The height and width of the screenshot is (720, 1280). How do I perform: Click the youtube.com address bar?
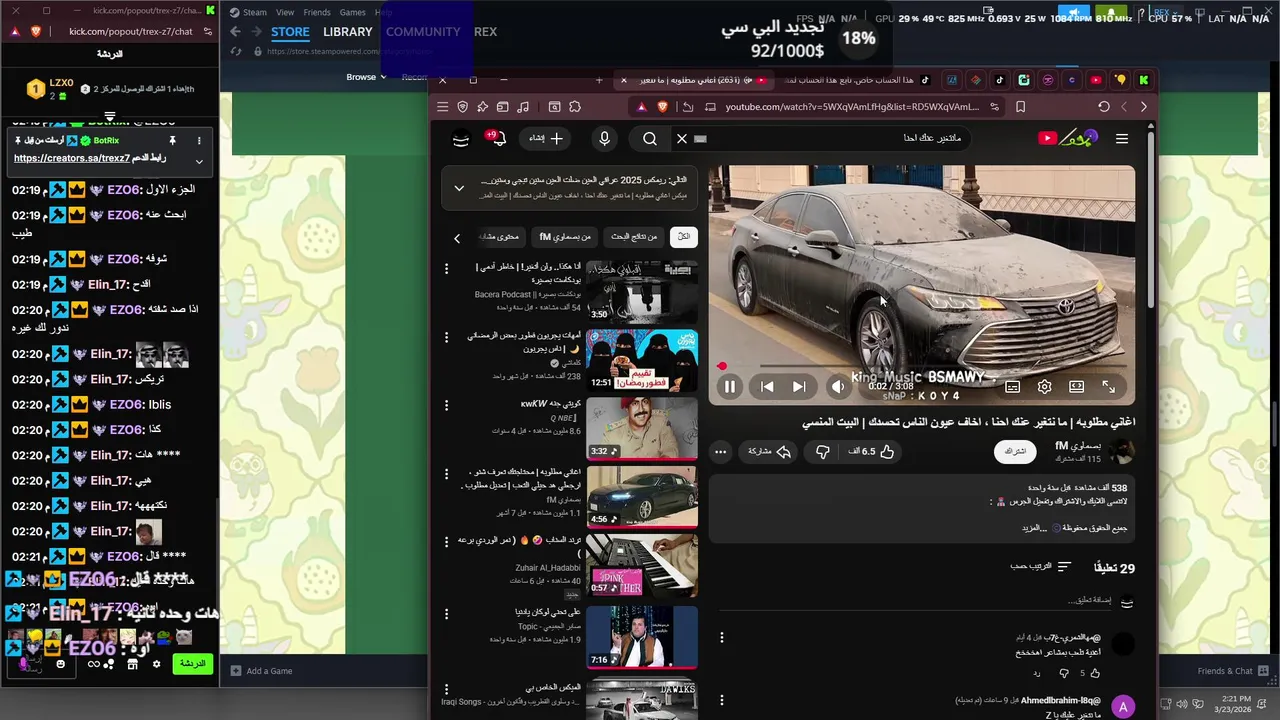pos(852,107)
